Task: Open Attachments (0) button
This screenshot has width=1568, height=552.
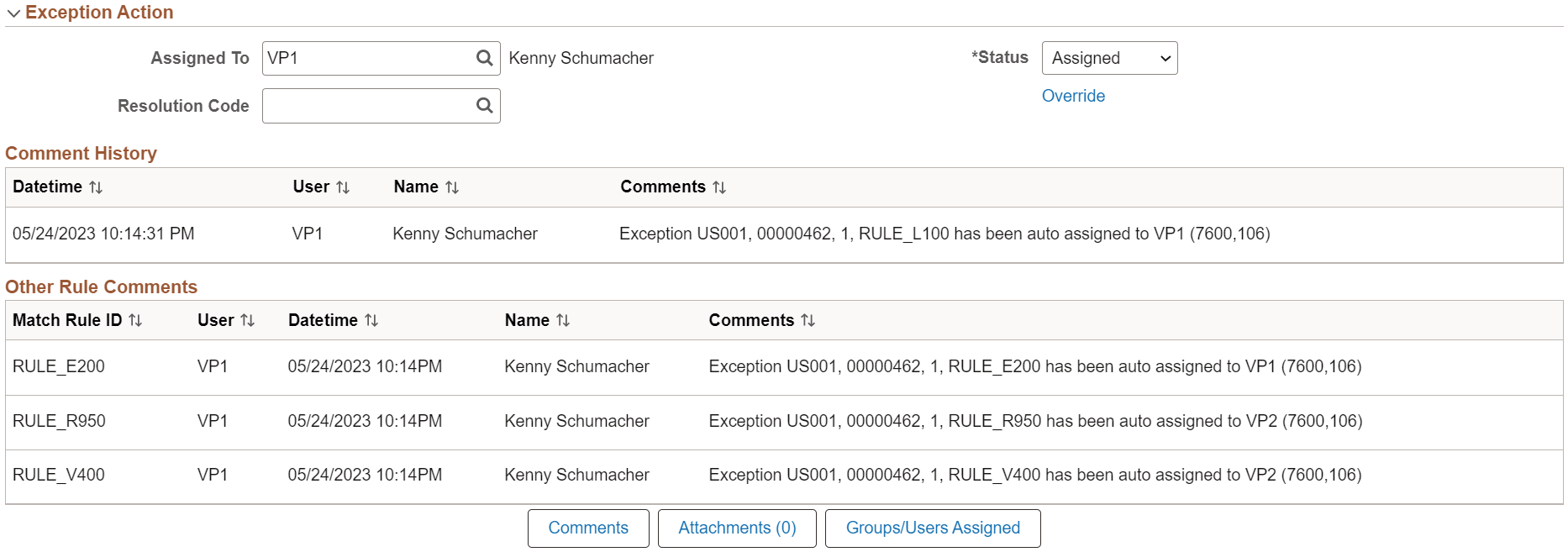Action: [x=737, y=528]
